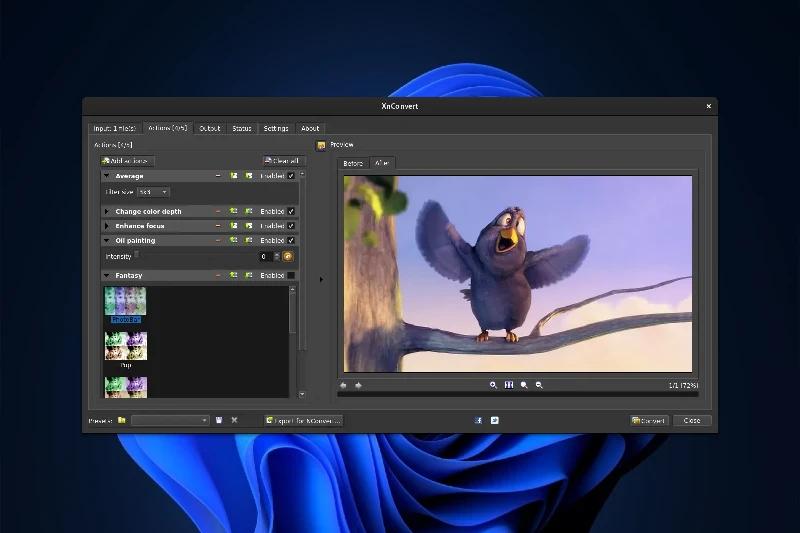
Task: Go to previous preview image arrow
Action: (x=343, y=386)
